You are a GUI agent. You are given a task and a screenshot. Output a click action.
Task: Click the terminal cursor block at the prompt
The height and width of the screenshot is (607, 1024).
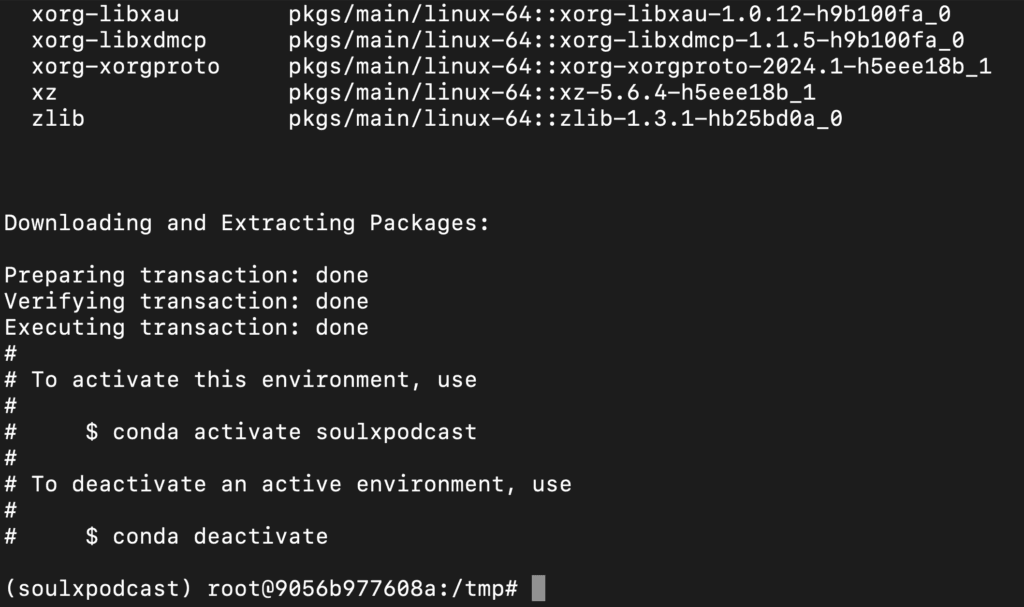tap(538, 588)
